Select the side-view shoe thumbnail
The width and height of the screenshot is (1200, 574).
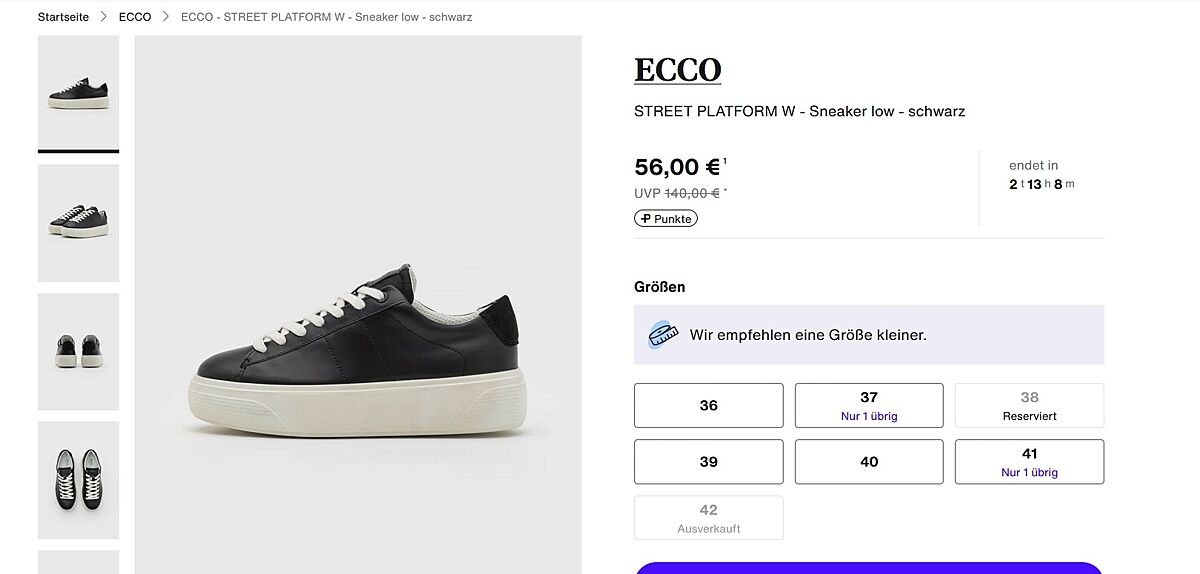(78, 93)
